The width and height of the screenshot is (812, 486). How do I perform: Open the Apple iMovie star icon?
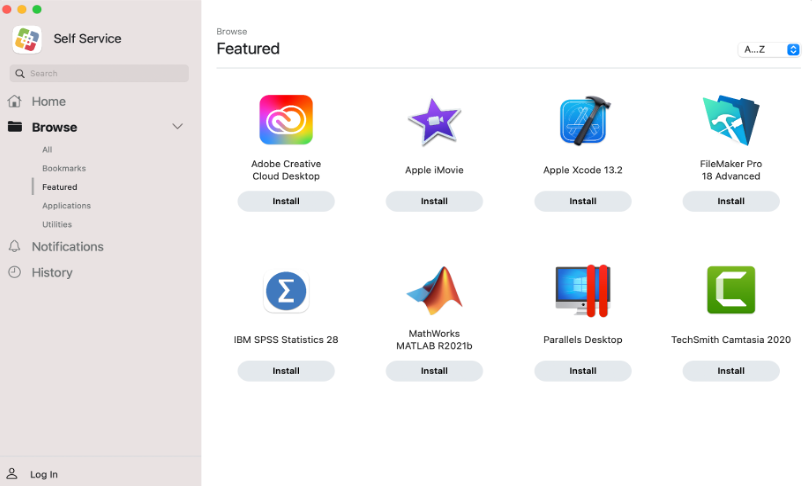click(434, 121)
